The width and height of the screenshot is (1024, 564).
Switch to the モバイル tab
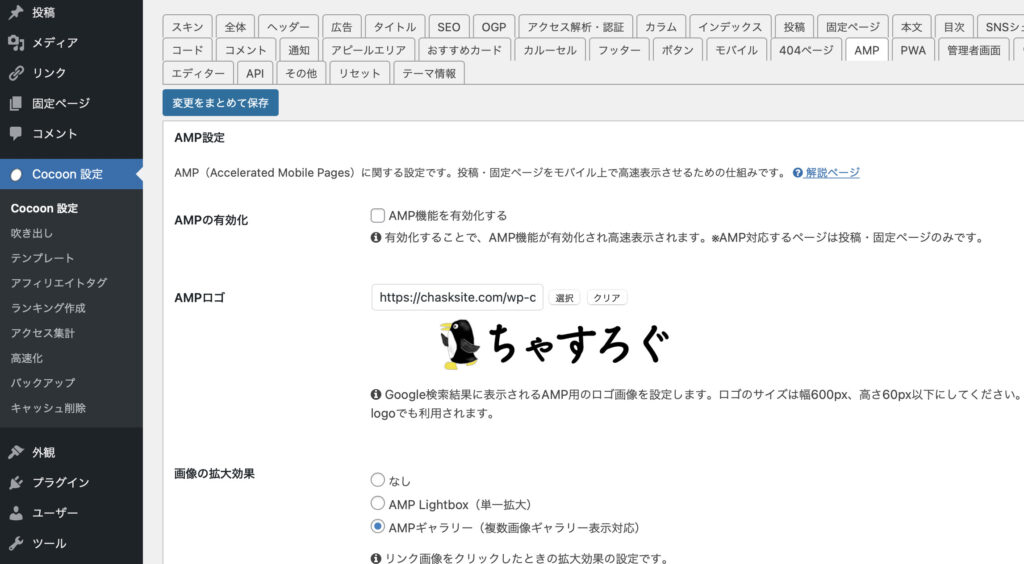click(736, 50)
